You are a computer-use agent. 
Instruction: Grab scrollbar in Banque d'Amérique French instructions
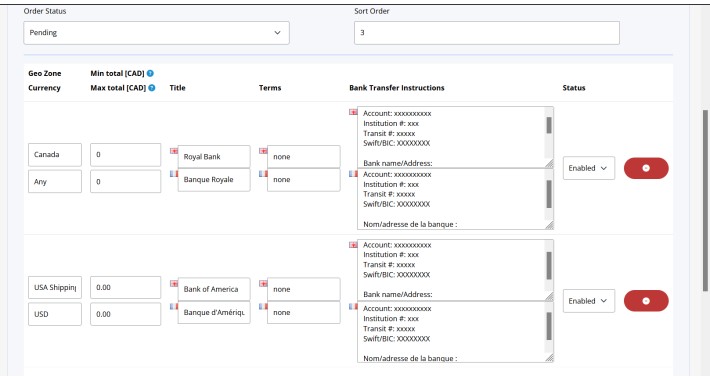549,326
